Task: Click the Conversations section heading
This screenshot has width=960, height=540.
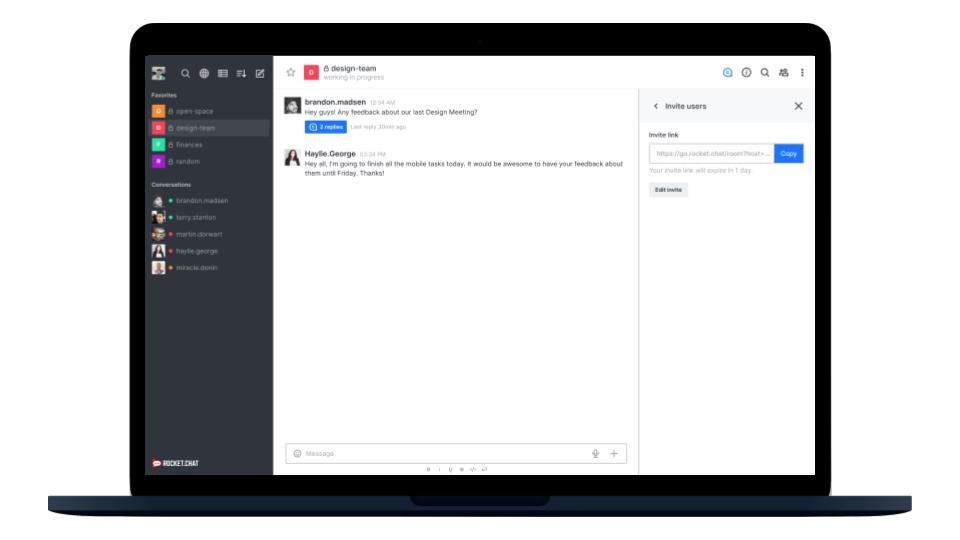Action: 171,184
